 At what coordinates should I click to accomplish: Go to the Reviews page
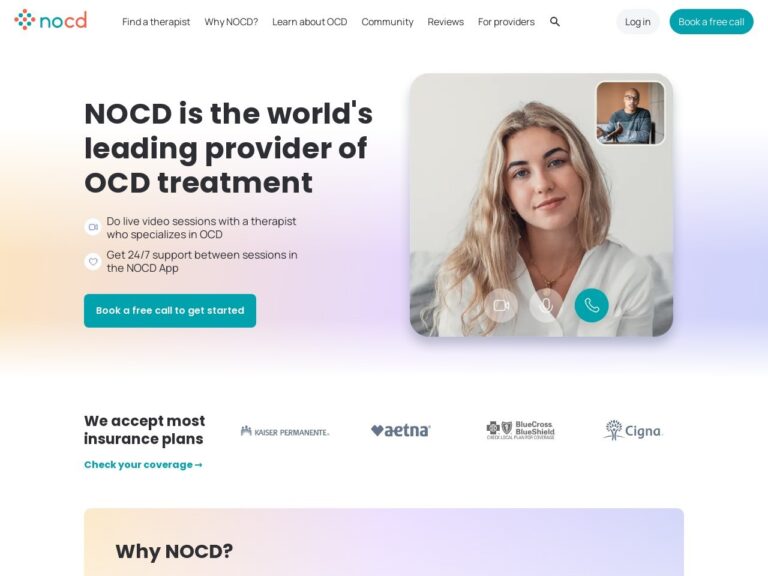(x=445, y=22)
